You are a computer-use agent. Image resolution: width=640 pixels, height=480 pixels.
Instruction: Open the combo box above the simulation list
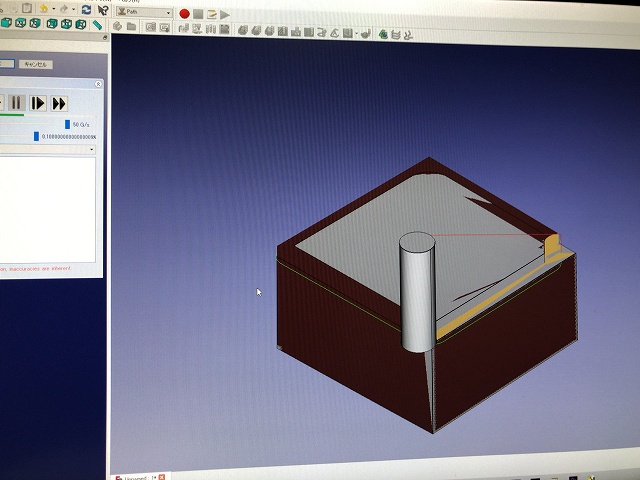(x=48, y=149)
